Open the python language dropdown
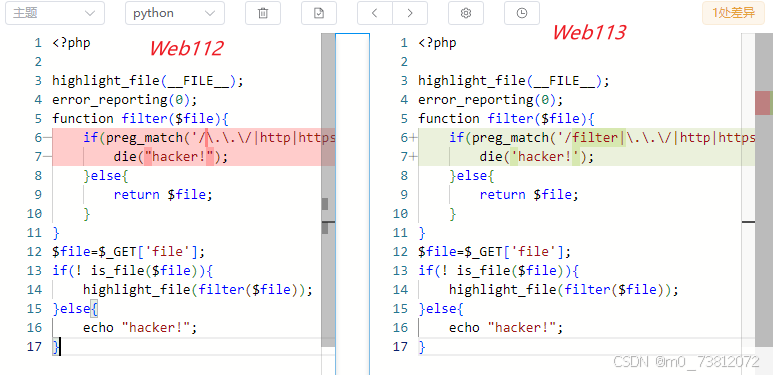This screenshot has height=375, width=773. [175, 13]
